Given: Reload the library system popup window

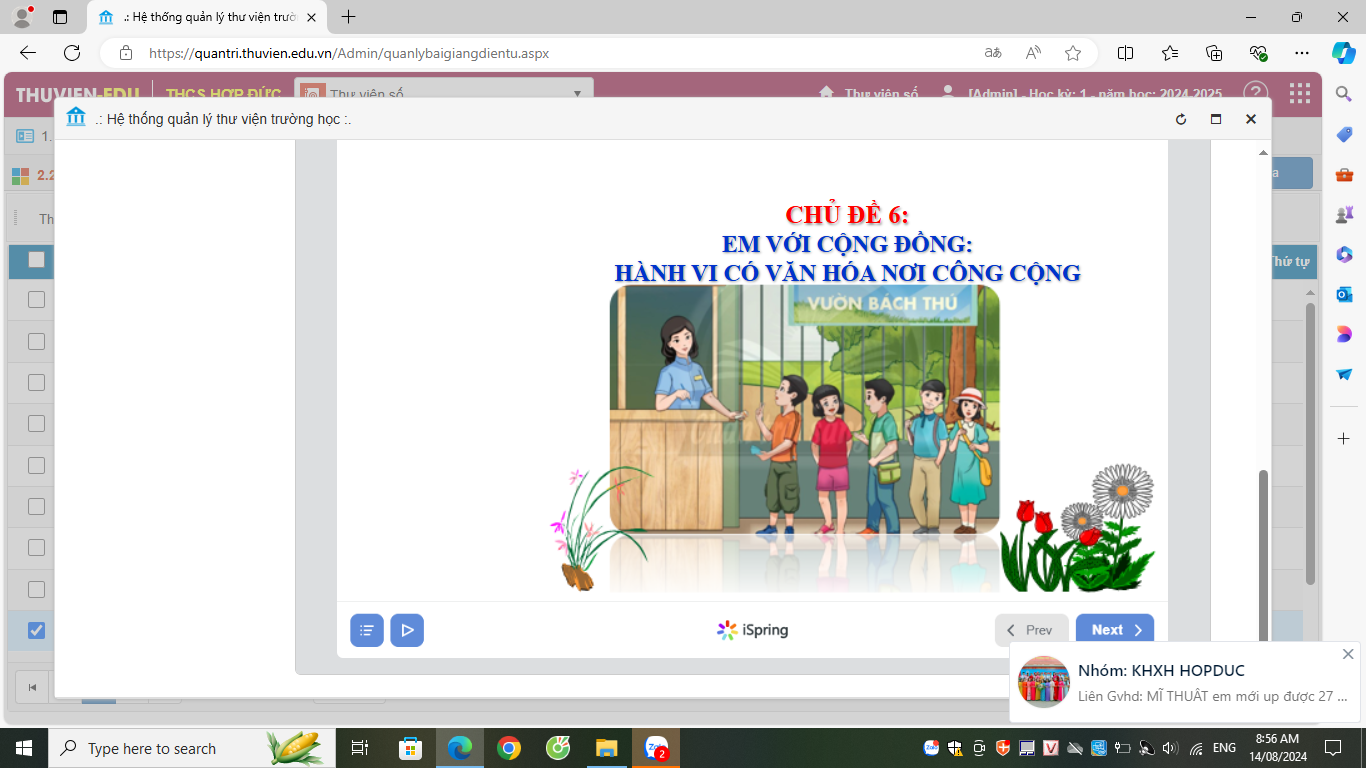Looking at the screenshot, I should pos(1181,119).
